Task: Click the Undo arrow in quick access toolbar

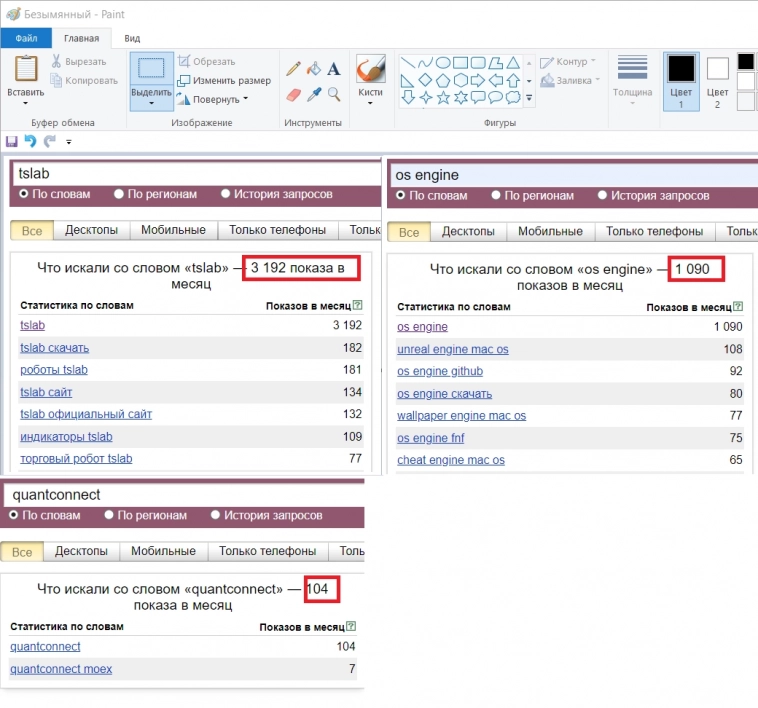Action: [30, 142]
